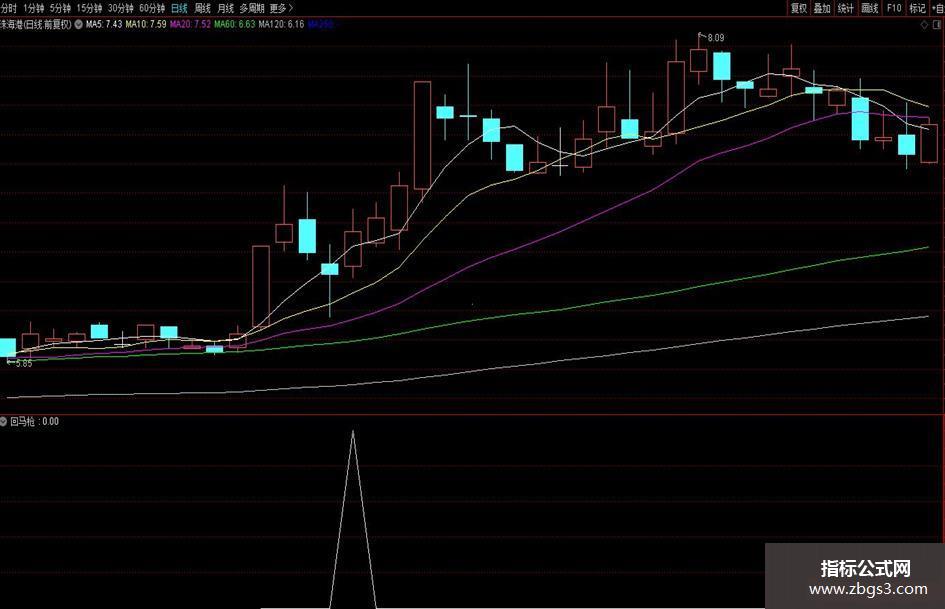This screenshot has width=945, height=609.
Task: Select the 60分钟 period tab
Action: pyautogui.click(x=152, y=8)
